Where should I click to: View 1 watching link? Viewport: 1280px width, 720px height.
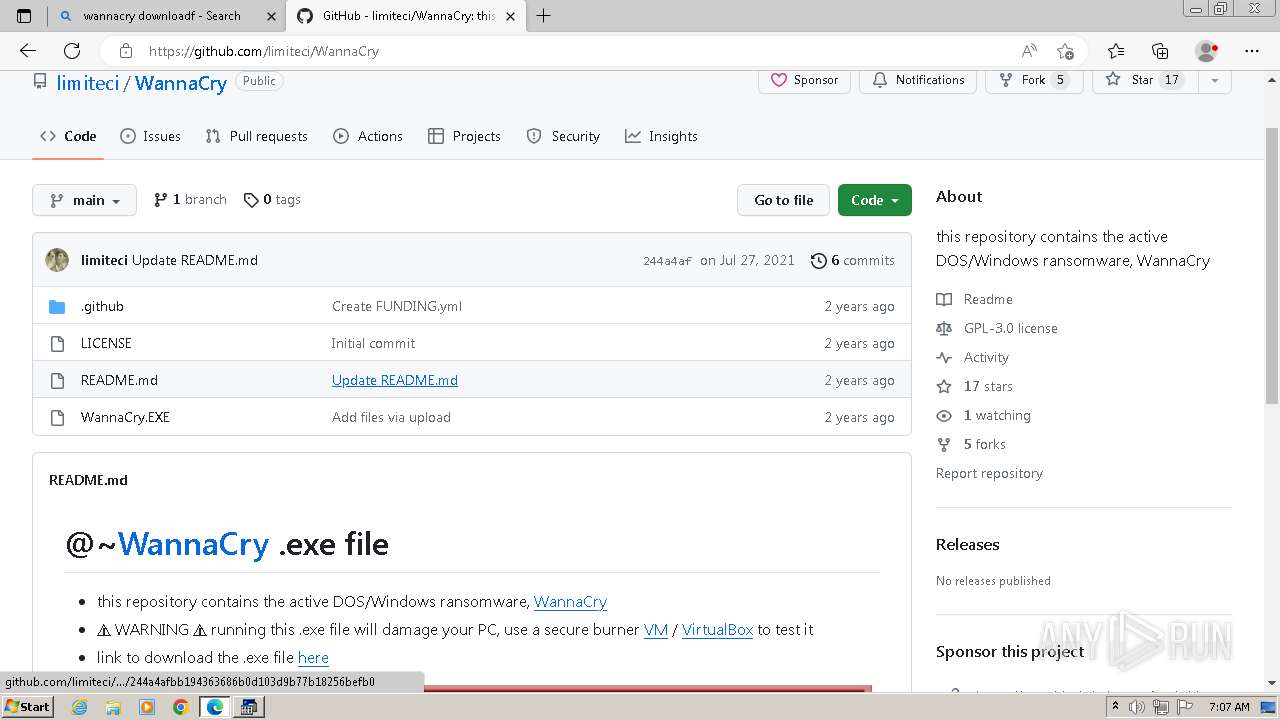[x=984, y=415]
